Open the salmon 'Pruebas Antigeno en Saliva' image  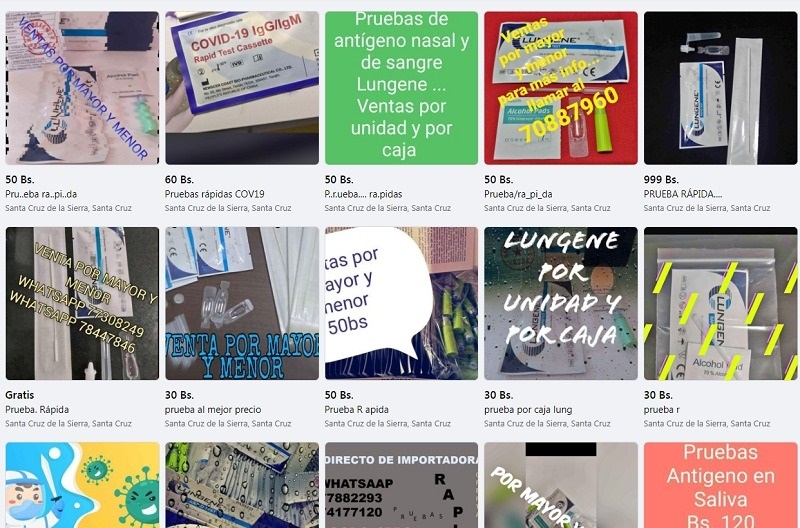(x=720, y=485)
